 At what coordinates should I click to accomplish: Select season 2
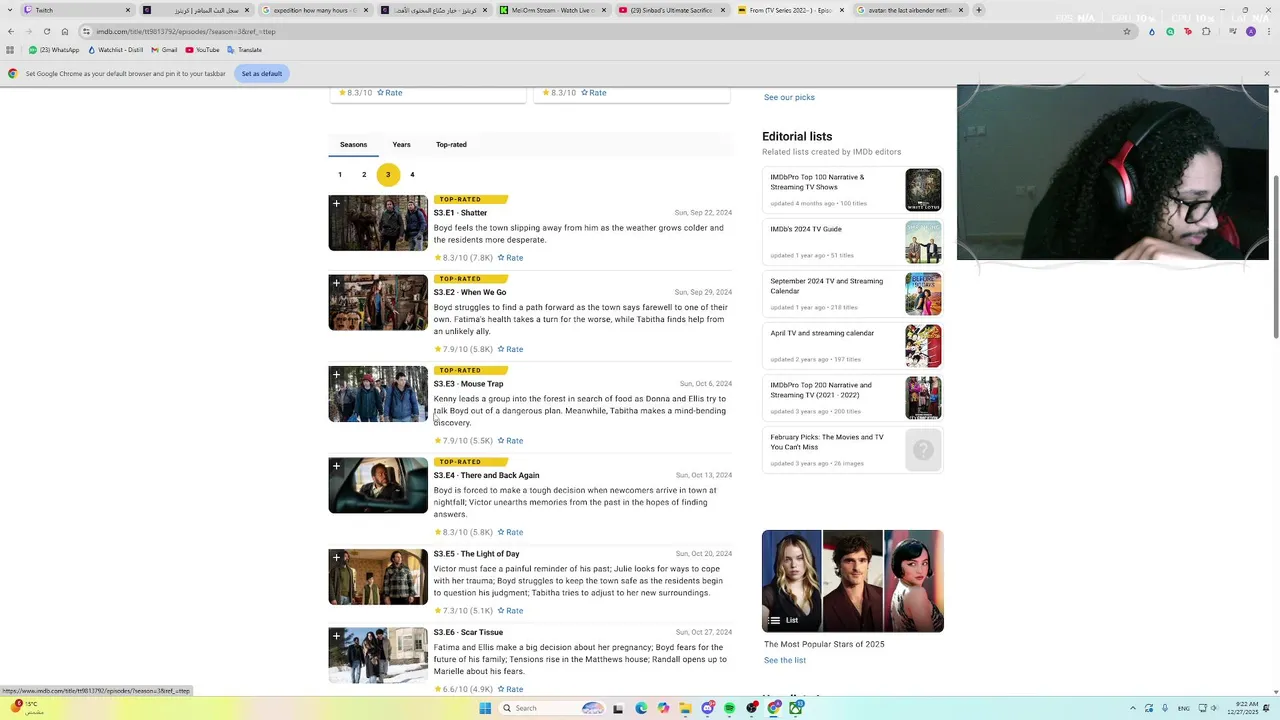(x=364, y=175)
